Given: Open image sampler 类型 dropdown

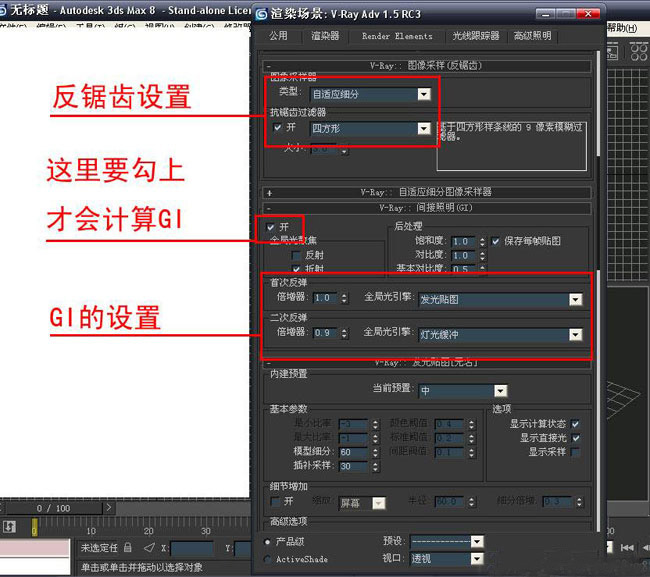Looking at the screenshot, I should click(424, 94).
